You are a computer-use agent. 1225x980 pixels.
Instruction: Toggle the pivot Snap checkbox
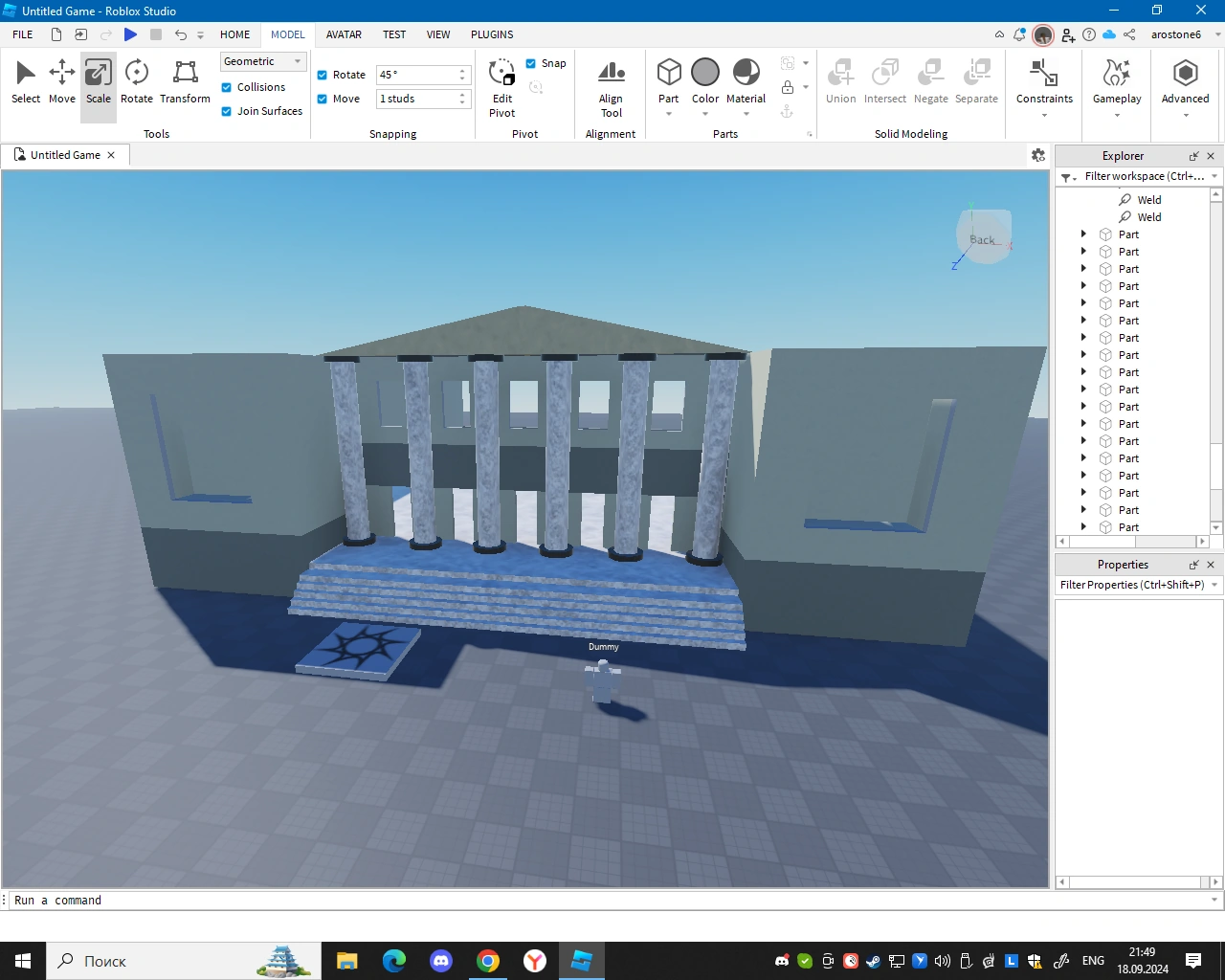pyautogui.click(x=531, y=63)
